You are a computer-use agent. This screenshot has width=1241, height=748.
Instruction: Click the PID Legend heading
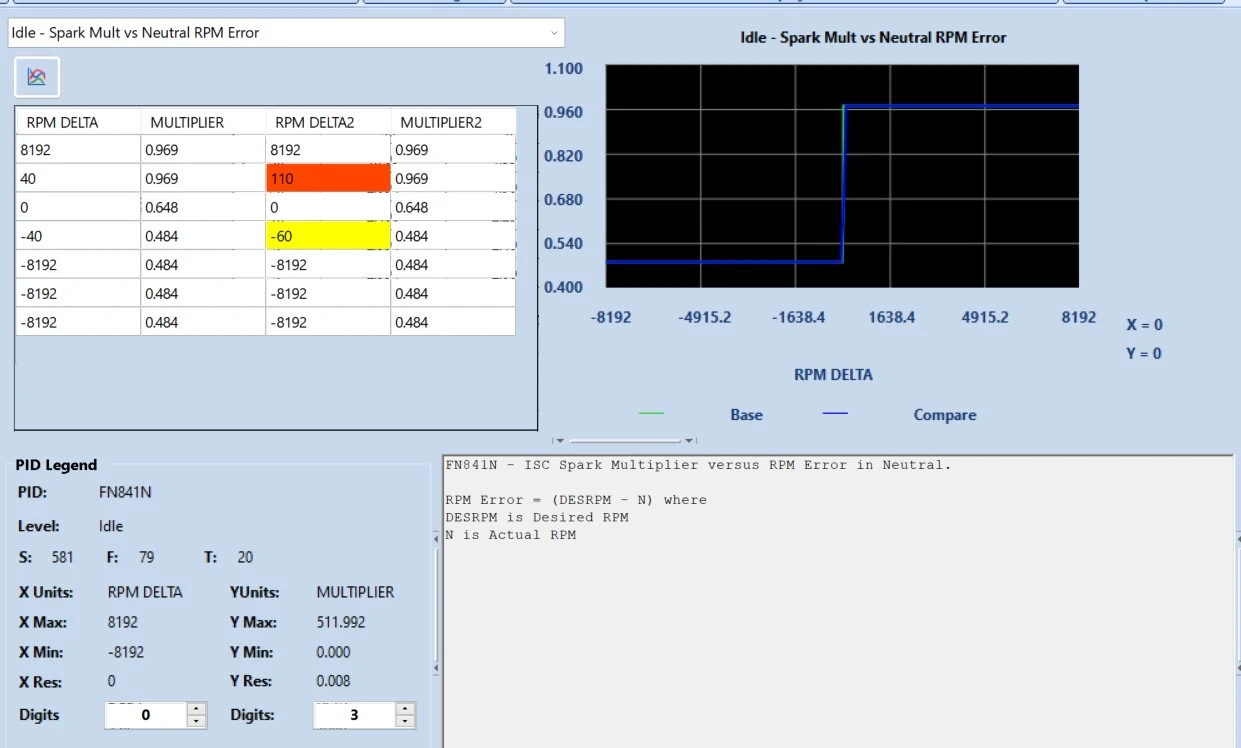tap(57, 465)
